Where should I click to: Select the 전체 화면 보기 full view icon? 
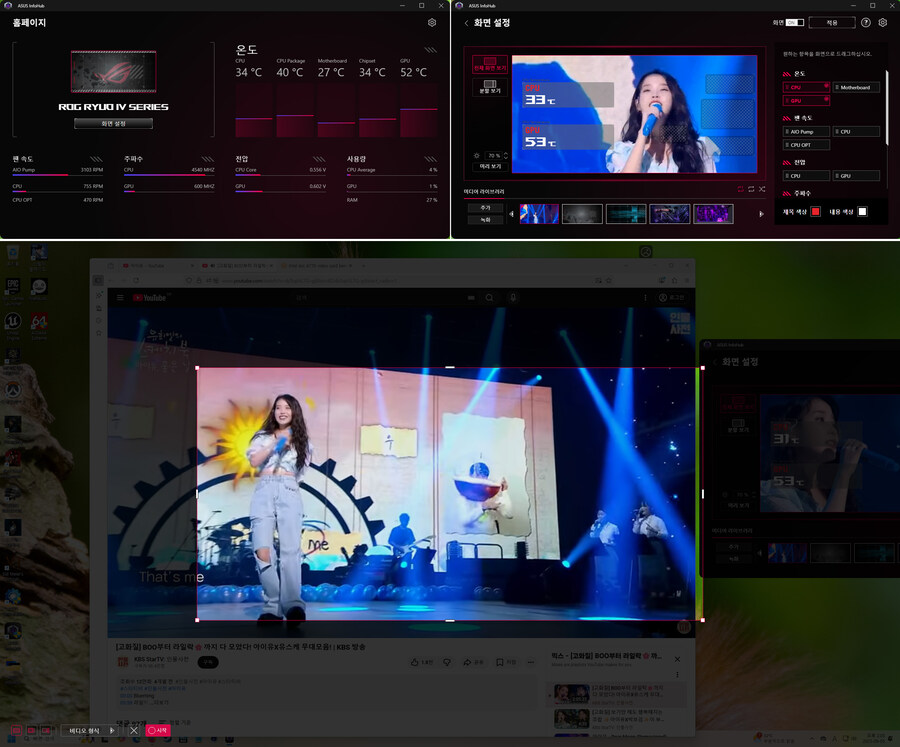pyautogui.click(x=490, y=64)
